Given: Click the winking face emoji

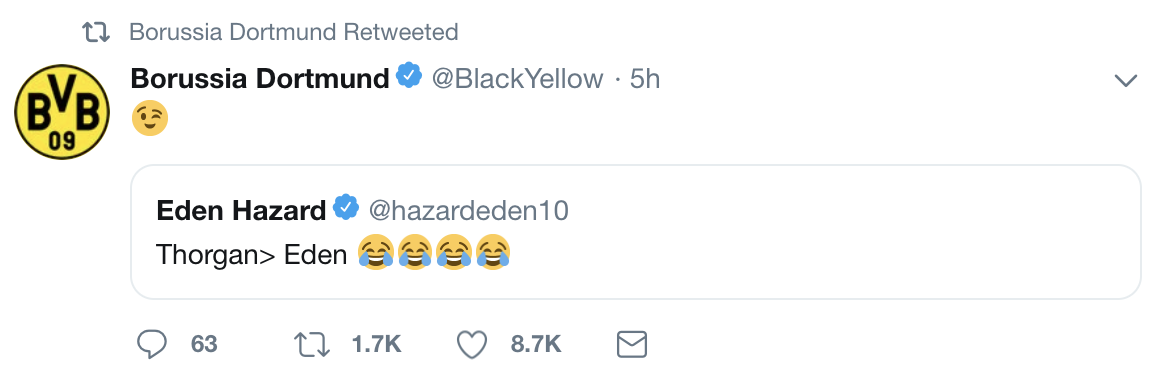Looking at the screenshot, I should click(x=150, y=119).
